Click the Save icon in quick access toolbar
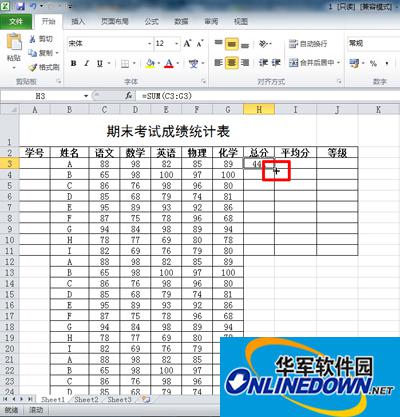400x417 pixels. 20,6
